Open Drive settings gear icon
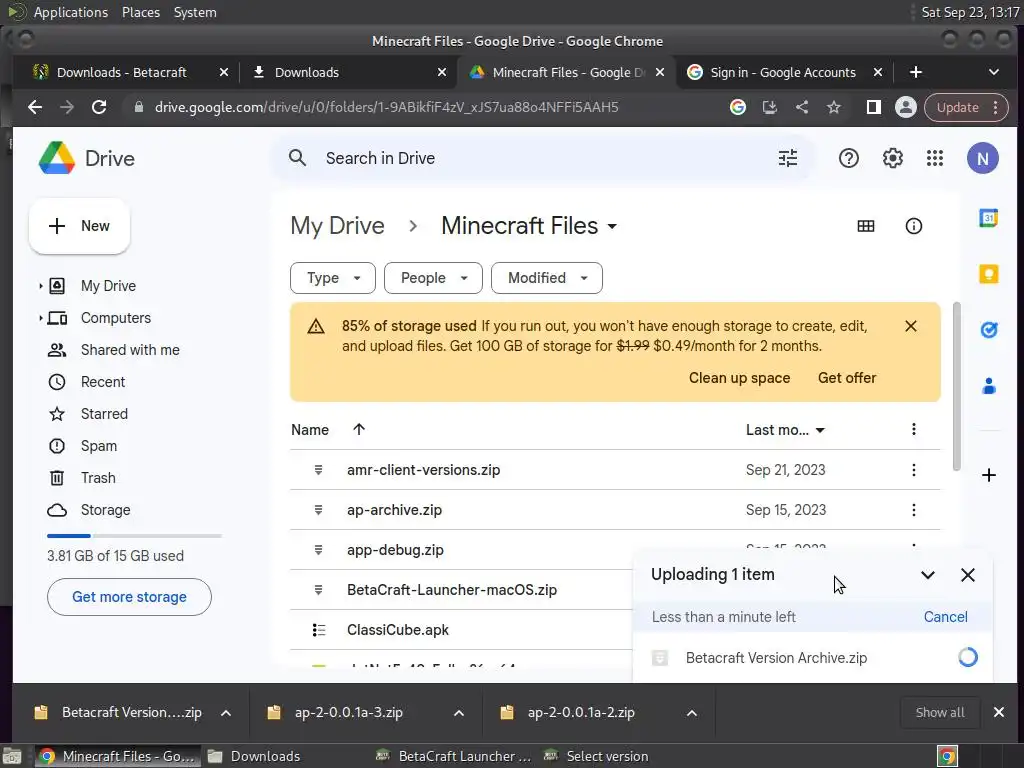Image resolution: width=1024 pixels, height=768 pixels. pyautogui.click(x=892, y=158)
